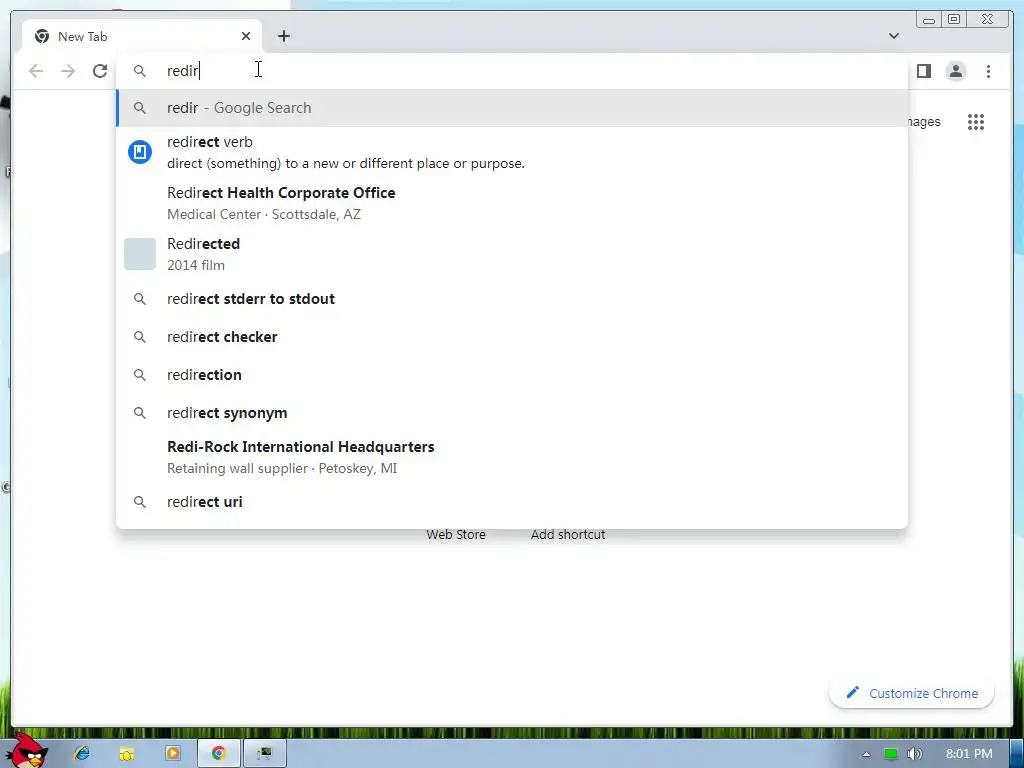
Task: Select the "redirection" search suggestion
Action: point(512,375)
